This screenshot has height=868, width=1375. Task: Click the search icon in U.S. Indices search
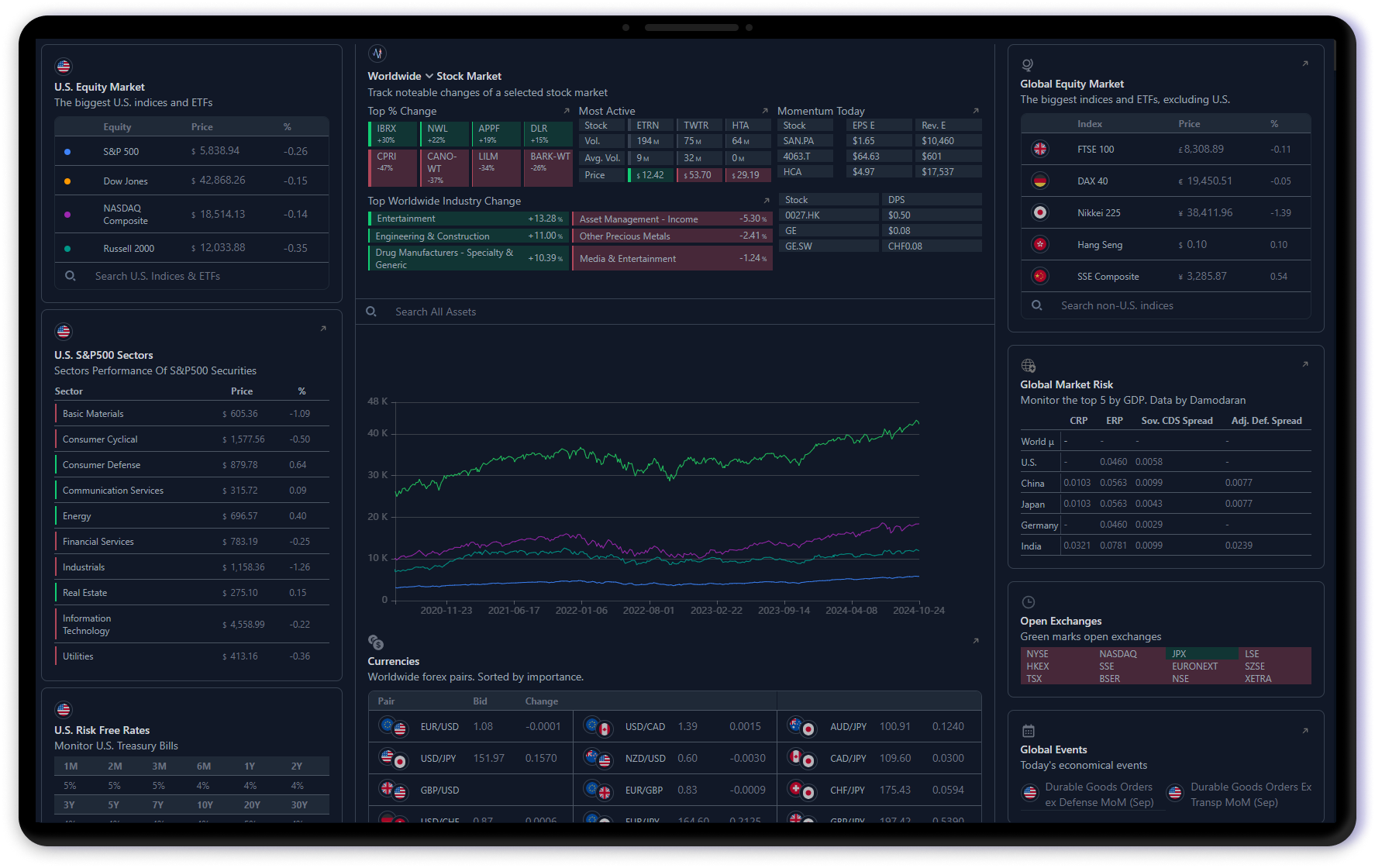[x=71, y=276]
